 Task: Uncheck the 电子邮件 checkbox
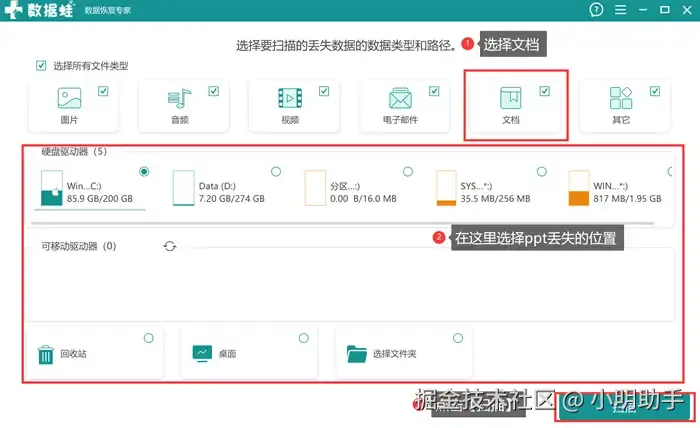pos(434,91)
